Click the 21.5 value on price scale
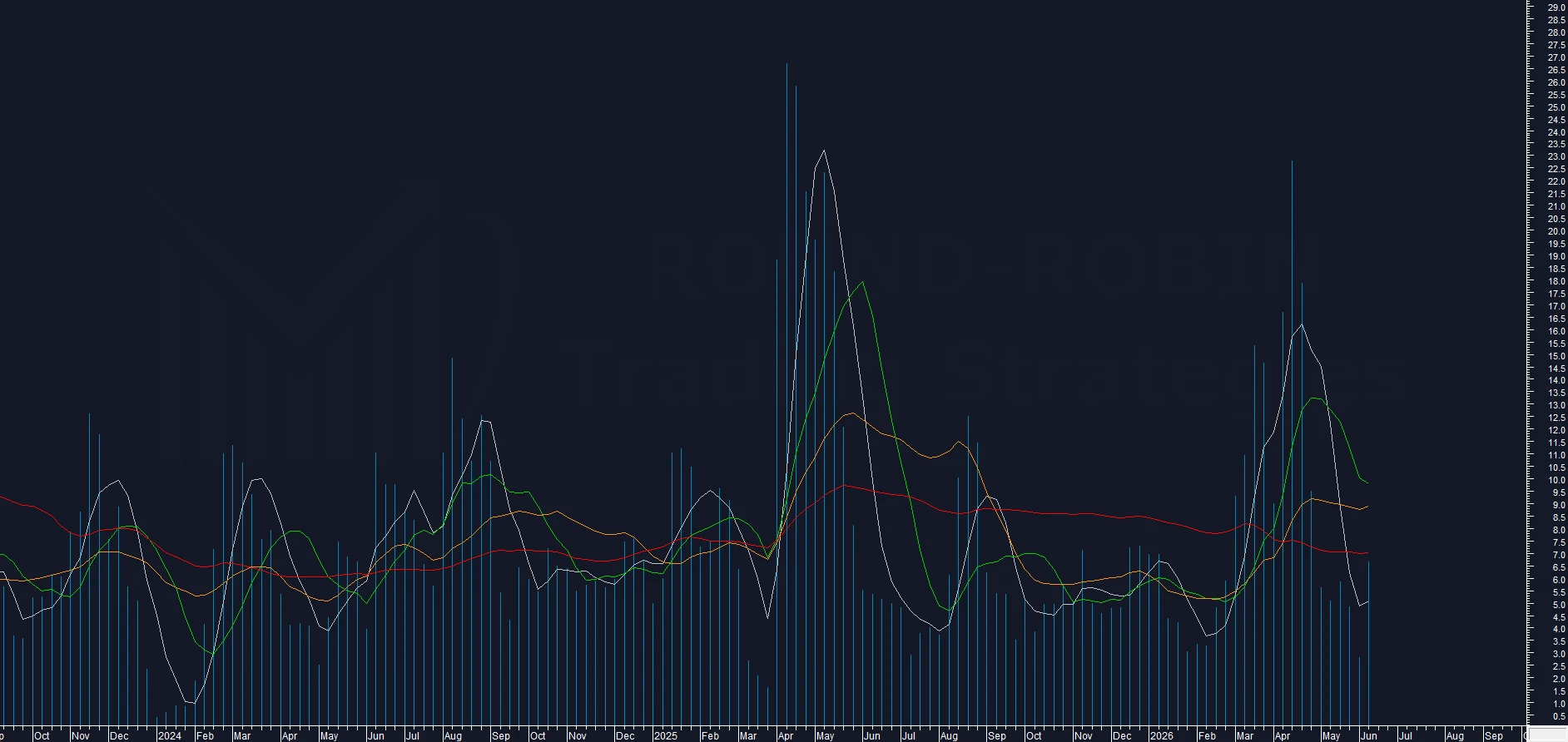Image resolution: width=1568 pixels, height=742 pixels. pos(1556,194)
